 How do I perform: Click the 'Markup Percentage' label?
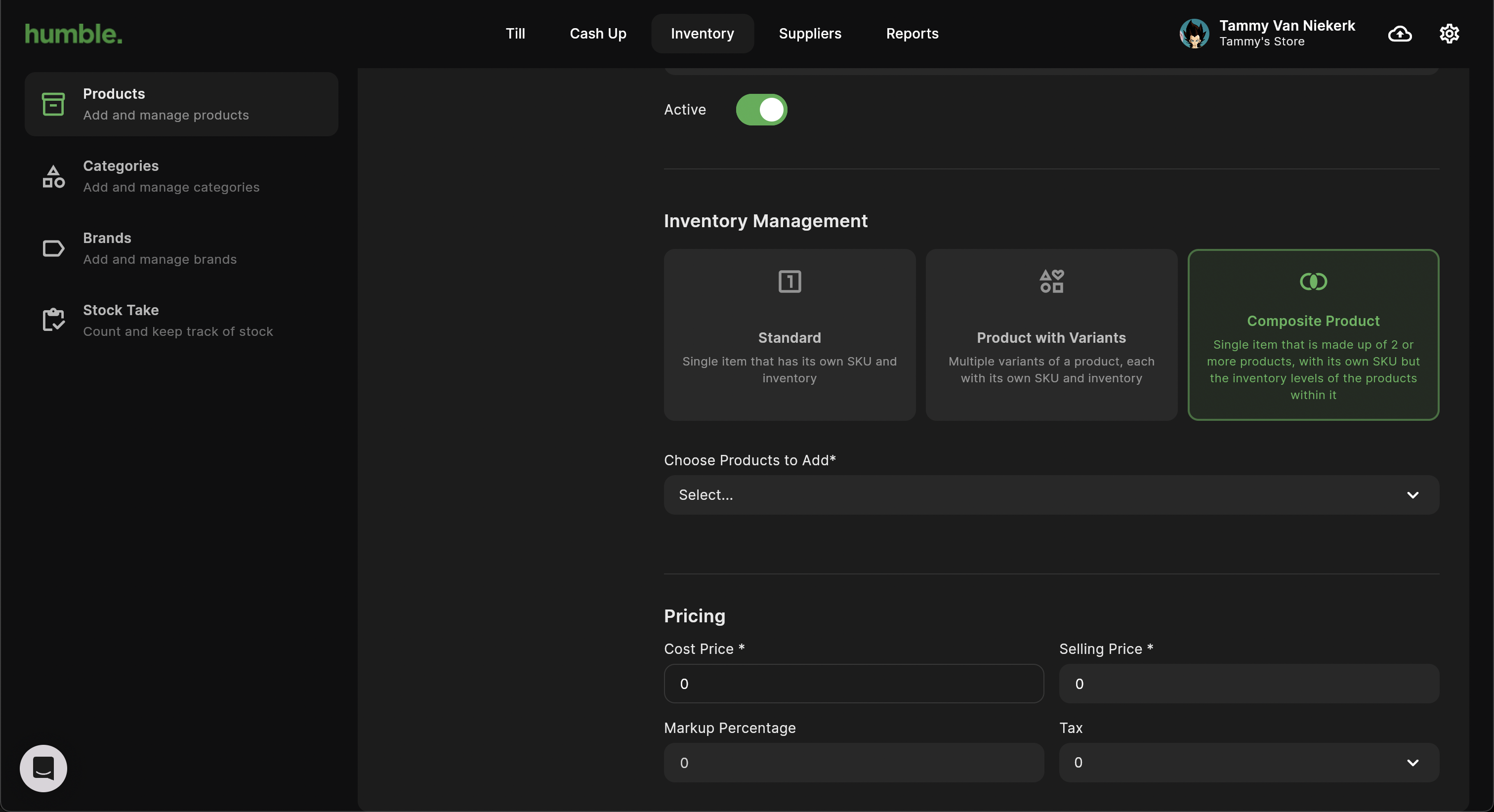point(730,728)
